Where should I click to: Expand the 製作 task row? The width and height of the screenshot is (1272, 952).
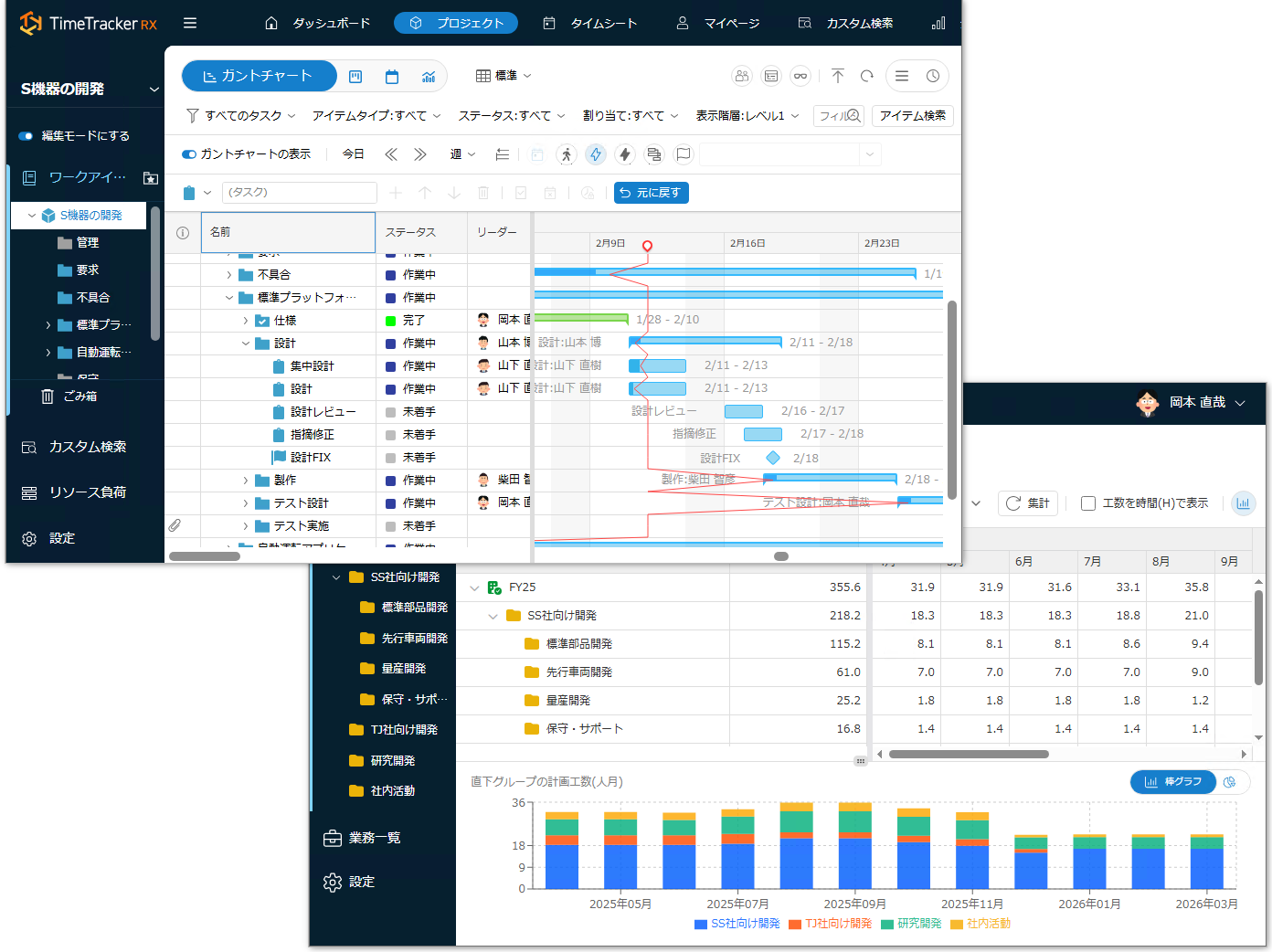click(x=246, y=481)
